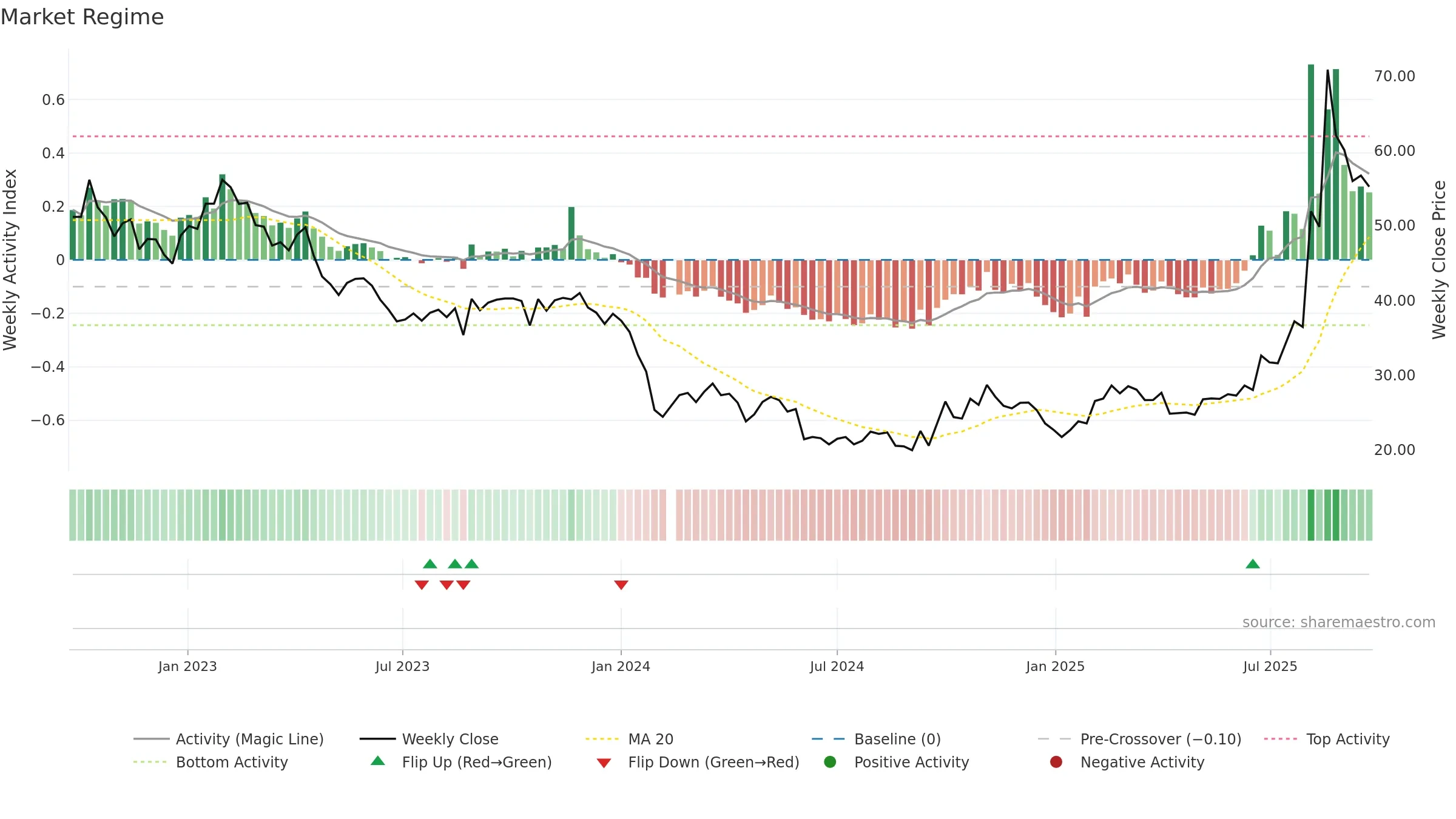The height and width of the screenshot is (819, 1456).
Task: Click the Positive Activity green circle legend icon
Action: click(x=830, y=761)
